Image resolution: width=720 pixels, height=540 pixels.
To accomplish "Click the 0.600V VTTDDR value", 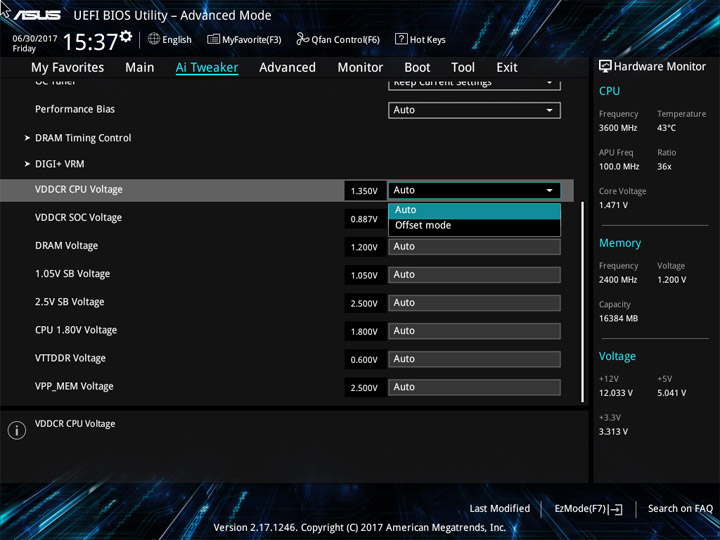I will (x=365, y=360).
